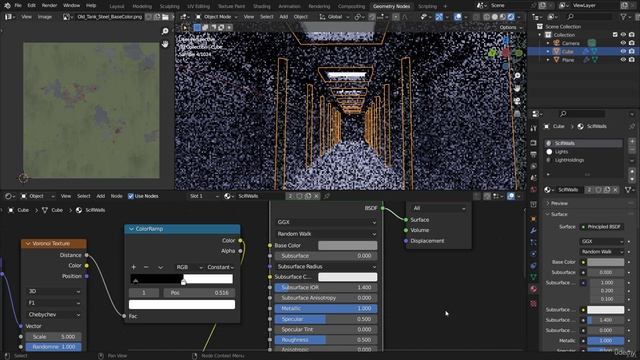Click the image editor pan hand icon

(165, 44)
